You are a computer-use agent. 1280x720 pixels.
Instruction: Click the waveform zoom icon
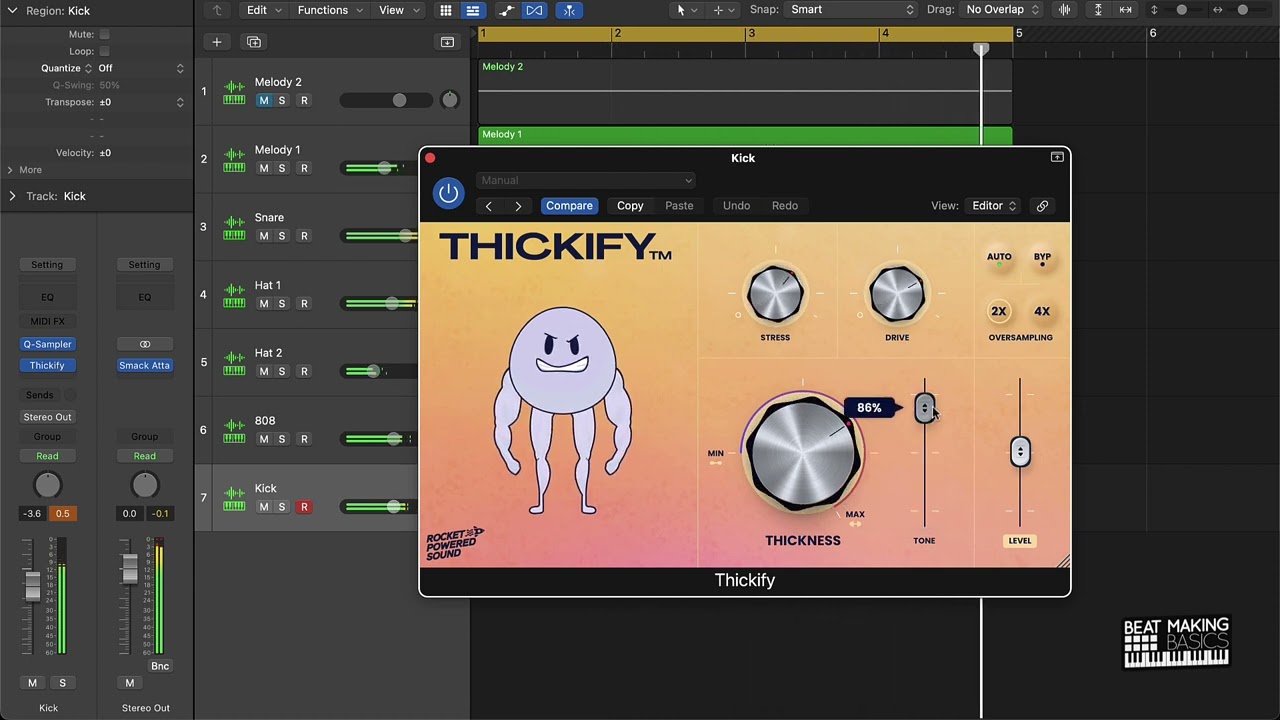point(1064,10)
